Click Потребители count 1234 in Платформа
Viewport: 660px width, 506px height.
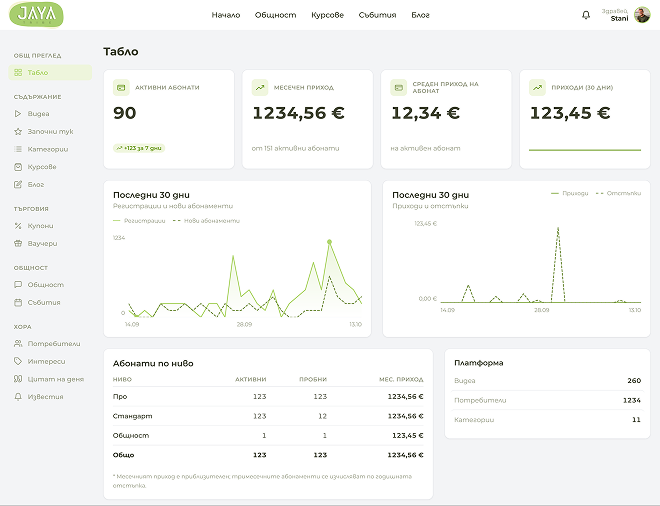pos(632,400)
